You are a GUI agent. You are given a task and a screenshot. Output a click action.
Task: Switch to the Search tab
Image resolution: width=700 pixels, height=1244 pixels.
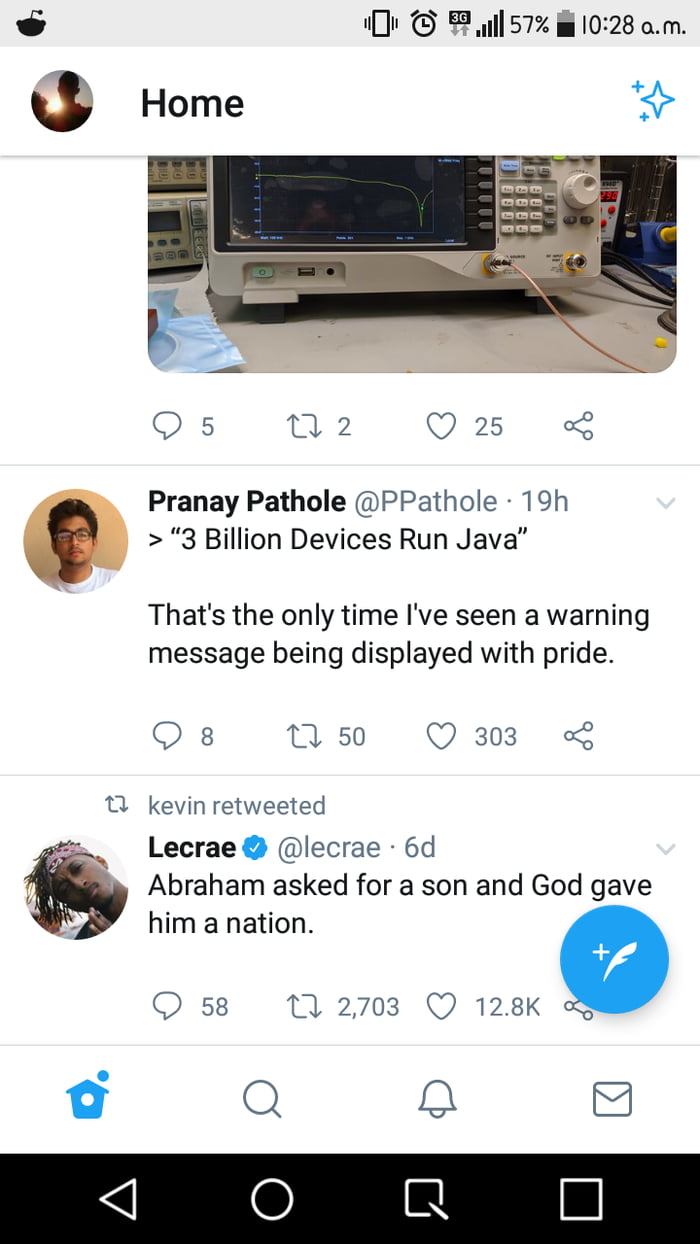[x=262, y=1099]
